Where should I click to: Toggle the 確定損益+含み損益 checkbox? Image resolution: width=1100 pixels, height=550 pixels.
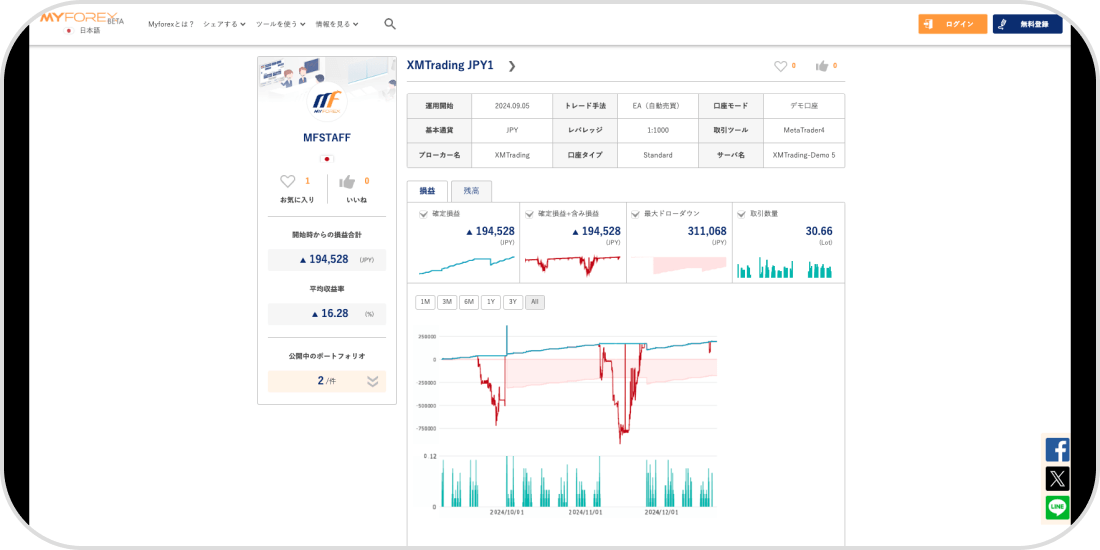tap(529, 214)
